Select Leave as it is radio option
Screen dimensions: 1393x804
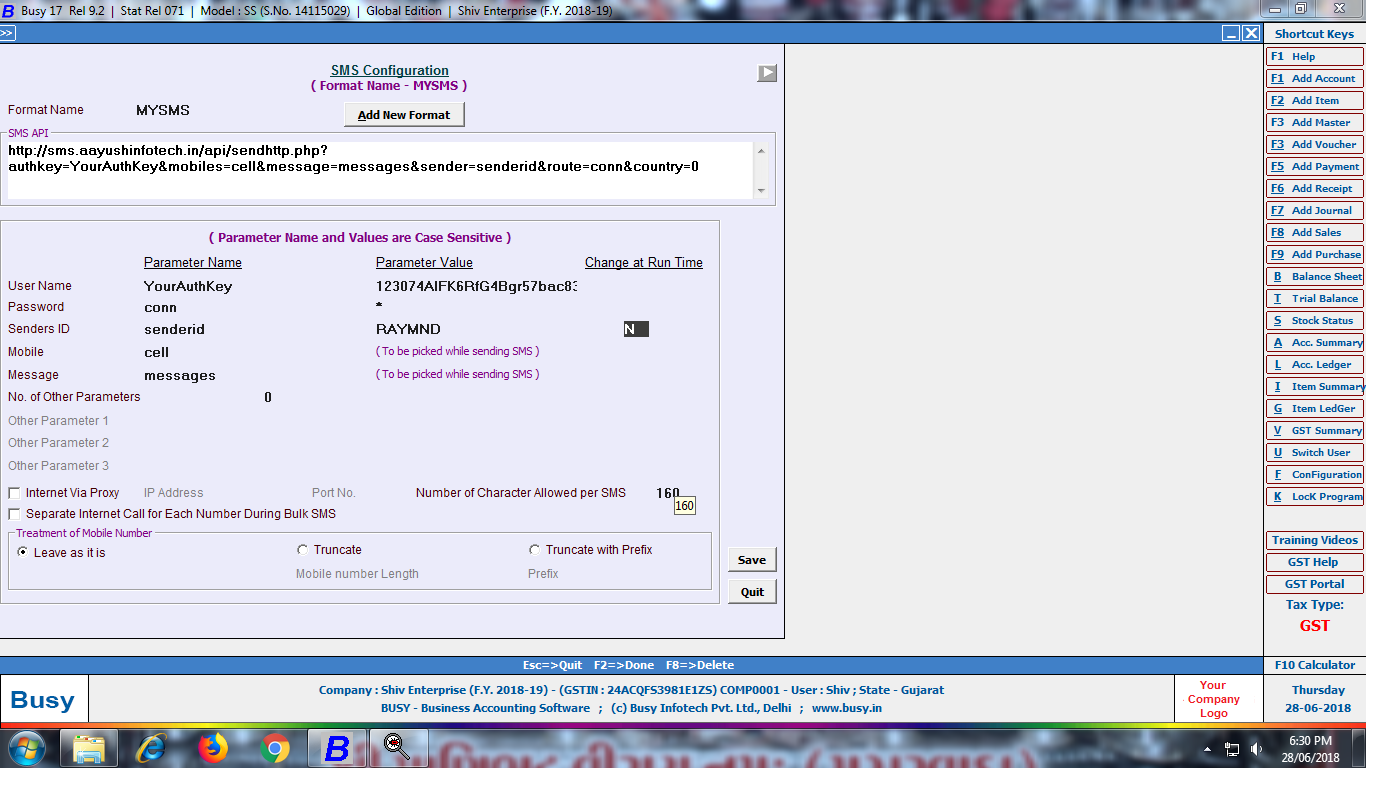click(23, 552)
